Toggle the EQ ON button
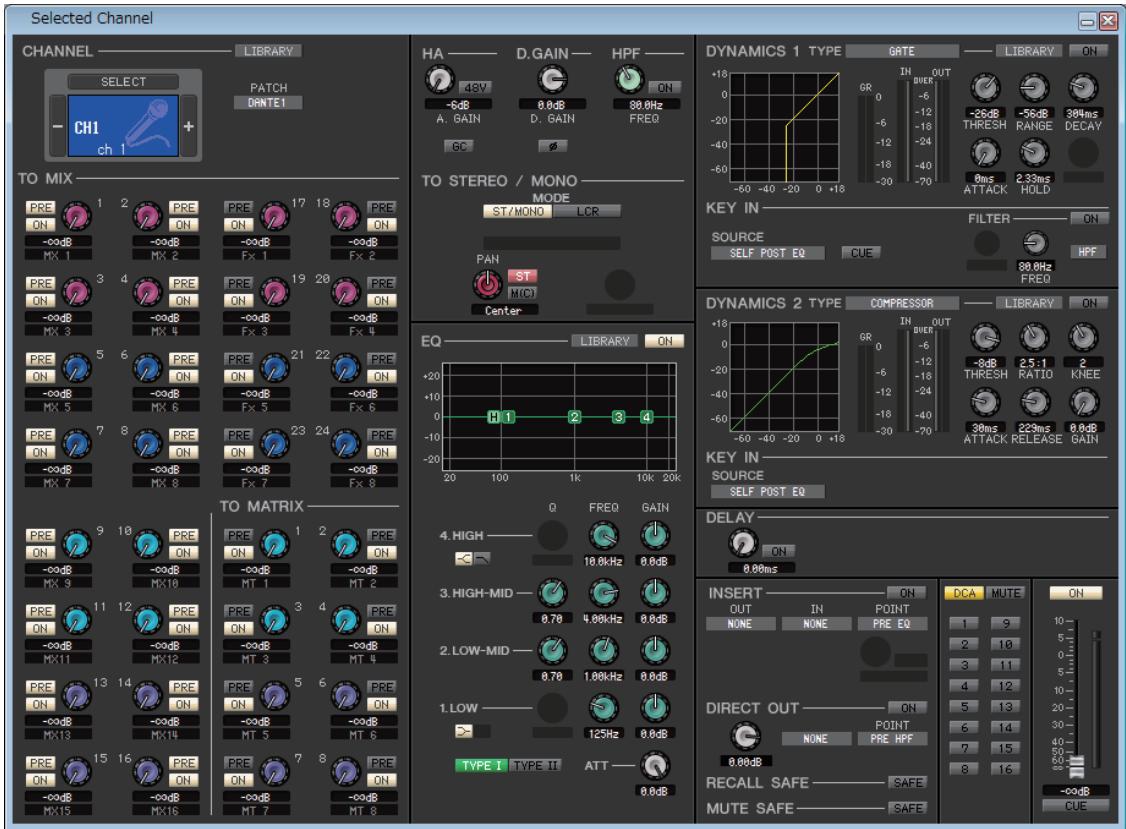This screenshot has width=1126, height=829. pos(665,341)
